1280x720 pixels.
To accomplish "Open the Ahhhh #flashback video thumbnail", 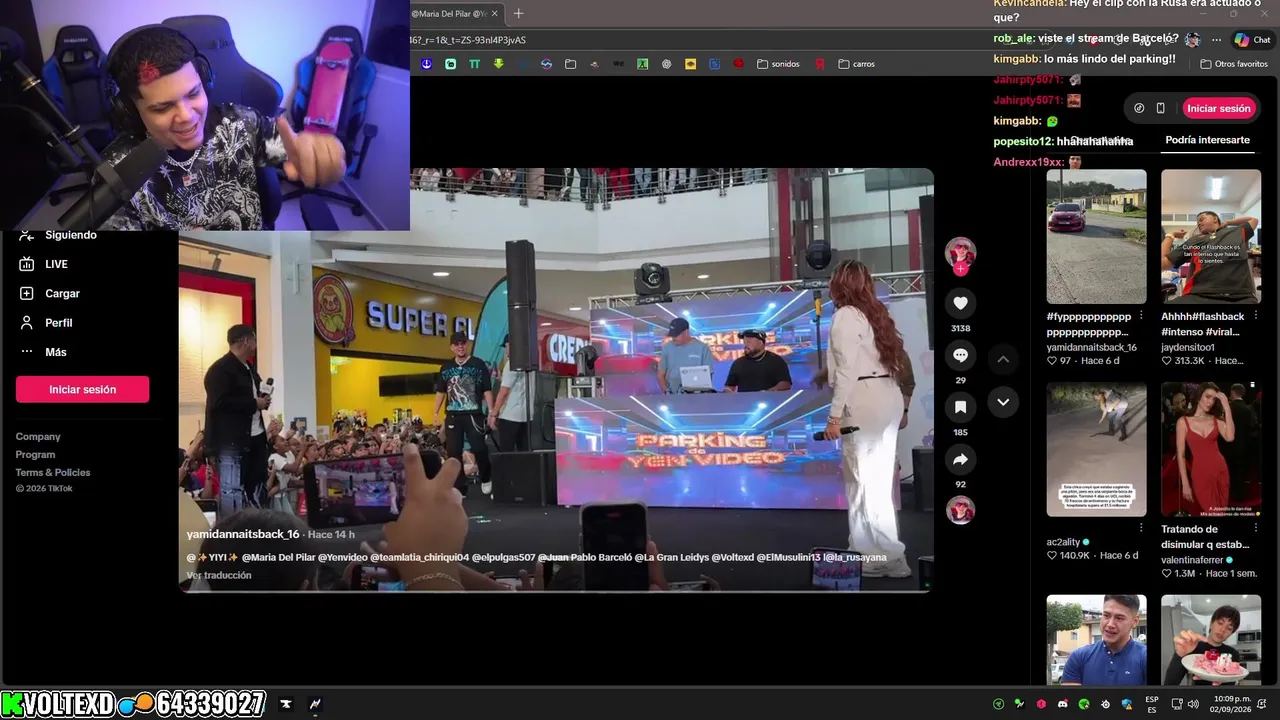I will [1211, 236].
